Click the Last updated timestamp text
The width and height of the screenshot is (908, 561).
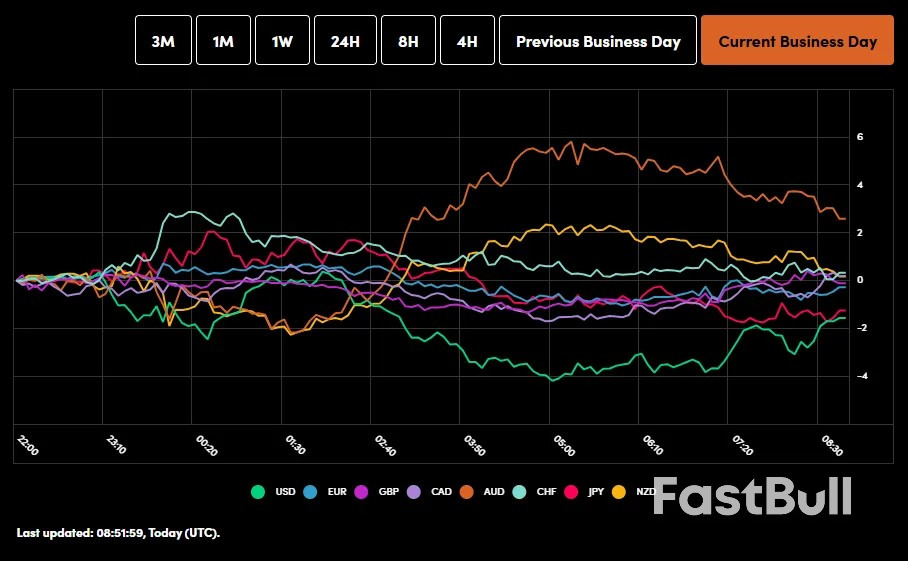pyautogui.click(x=118, y=533)
